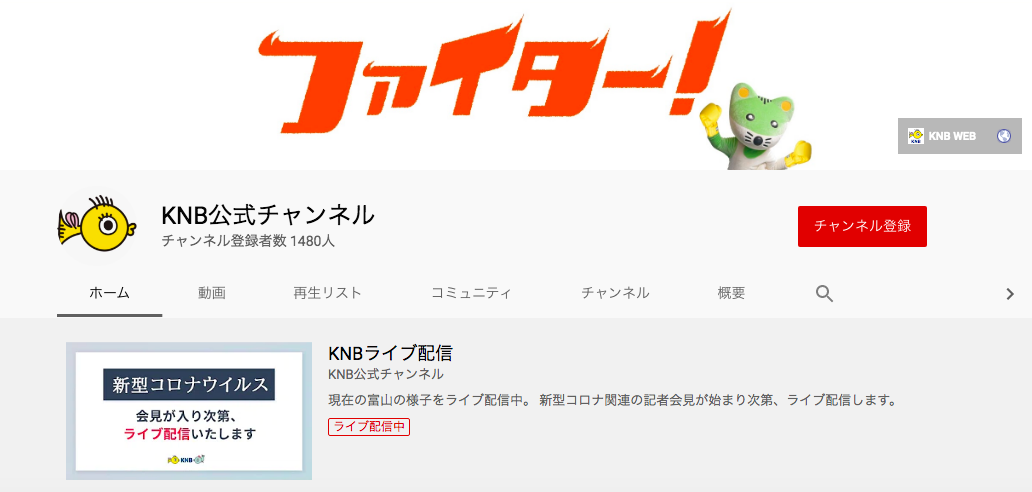The height and width of the screenshot is (492, 1032).
Task: Open the KNBライブ配信 video title
Action: pos(390,353)
